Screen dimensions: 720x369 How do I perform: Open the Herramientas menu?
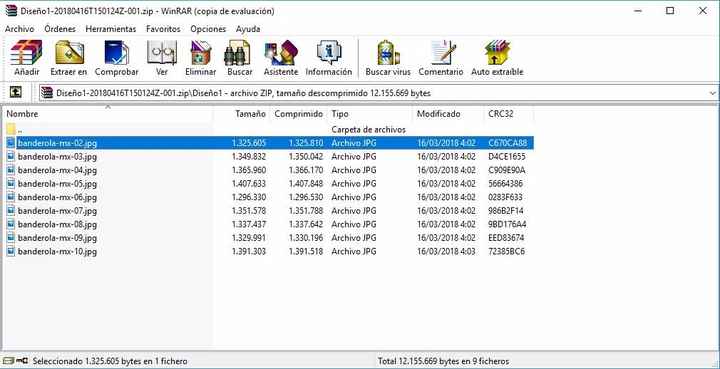(x=111, y=29)
